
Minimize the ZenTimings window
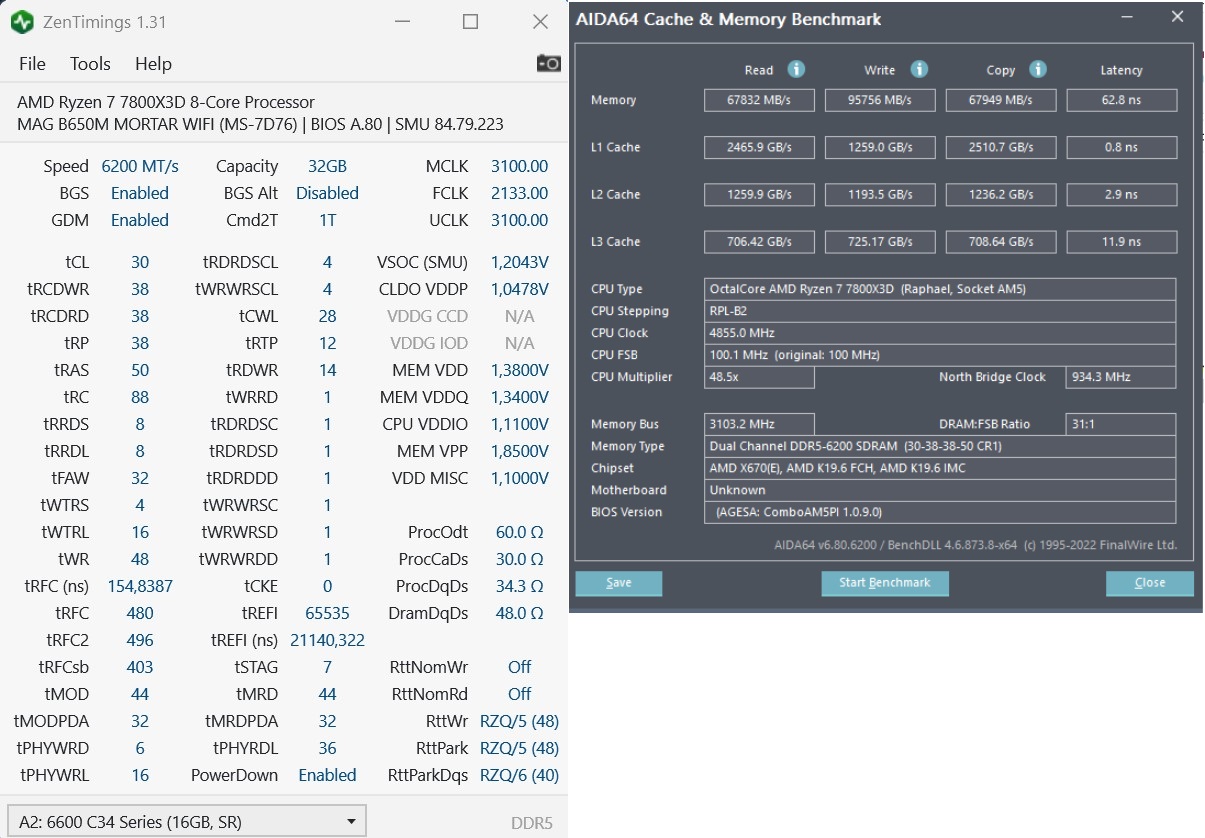tap(401, 21)
